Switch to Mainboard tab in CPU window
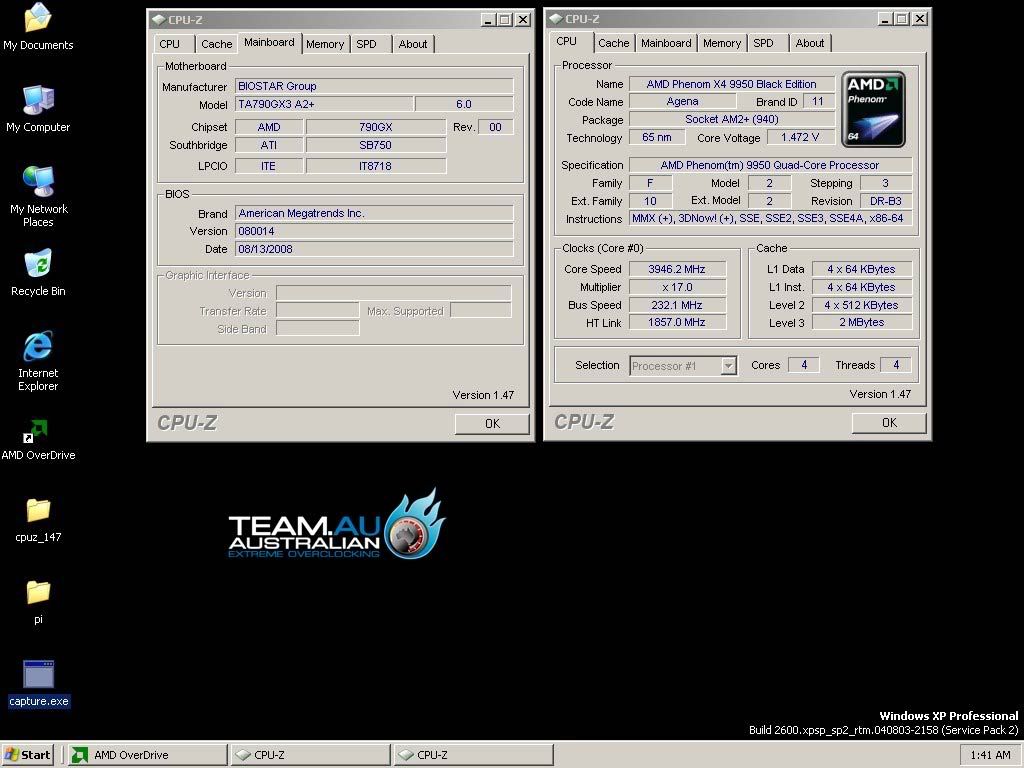Viewport: 1024px width, 768px height. (x=666, y=43)
